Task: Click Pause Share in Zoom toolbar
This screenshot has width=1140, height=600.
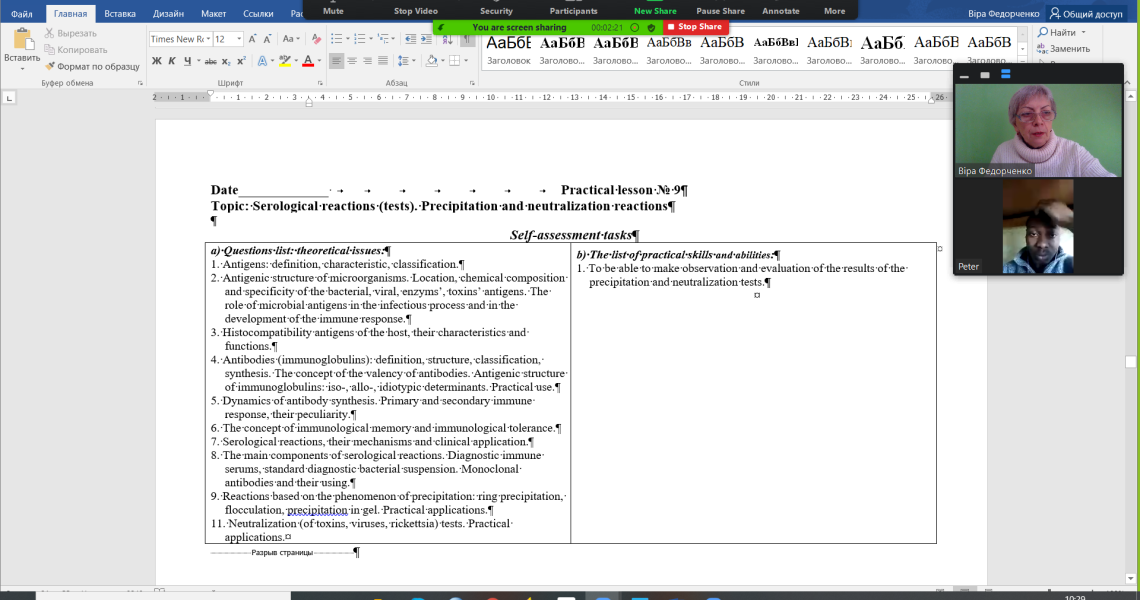Action: [720, 11]
